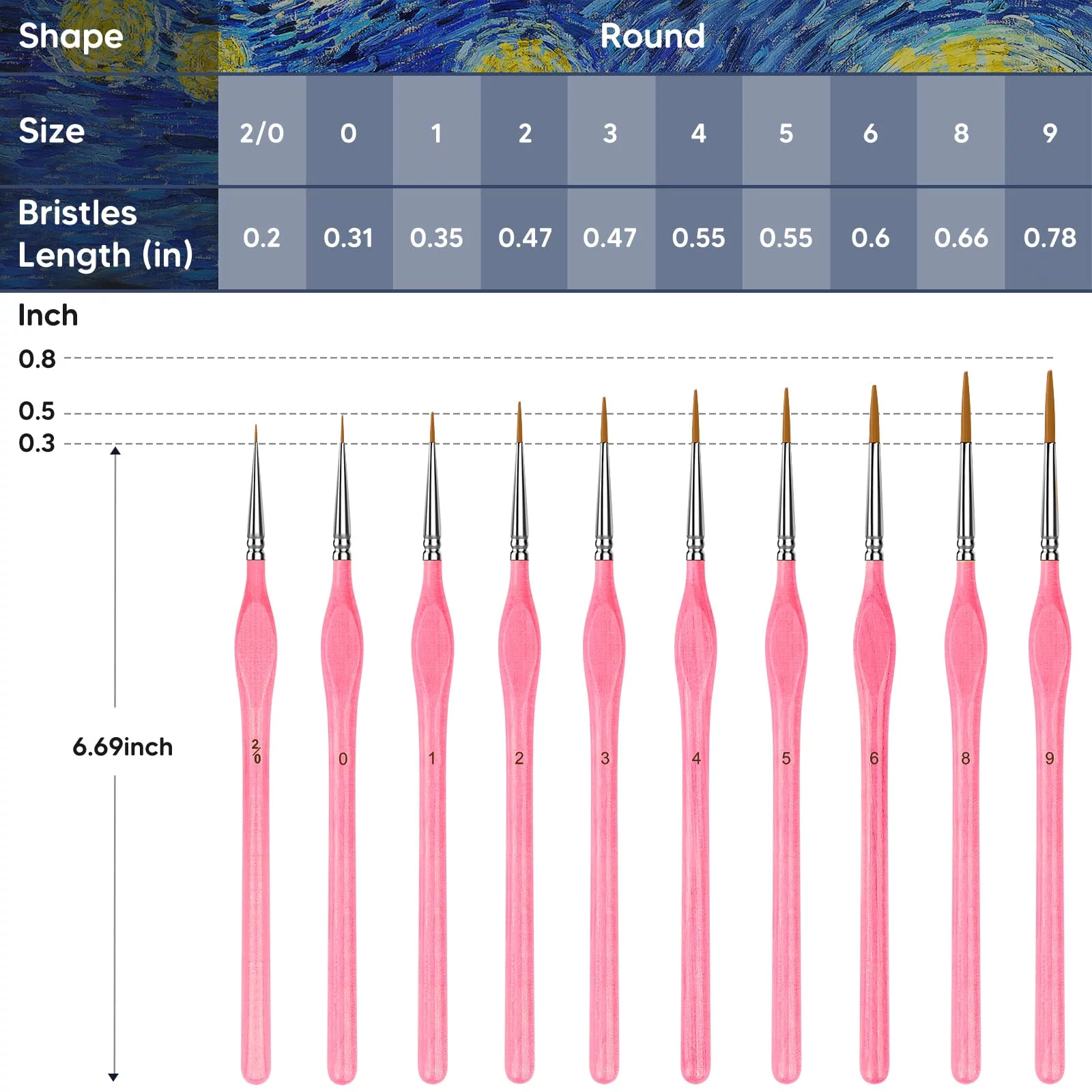Image resolution: width=1092 pixels, height=1092 pixels.
Task: Click the size 6 brush handle
Action: [x=874, y=819]
